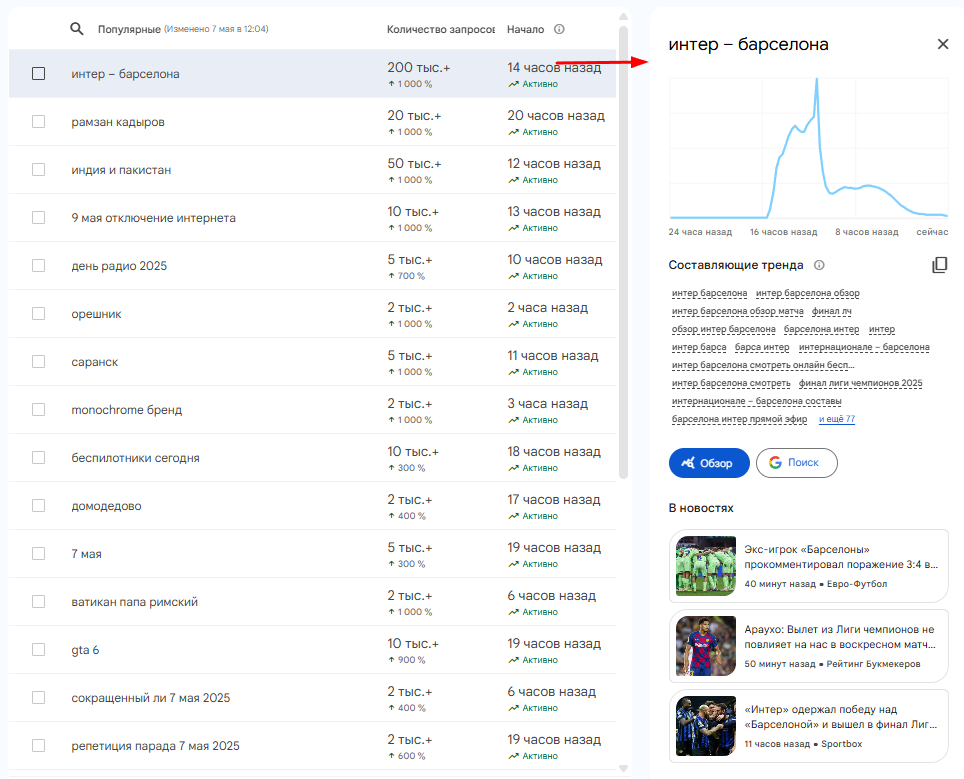This screenshot has height=779, width=964.
Task: Show more components via и ещё 77
Action: tap(837, 419)
